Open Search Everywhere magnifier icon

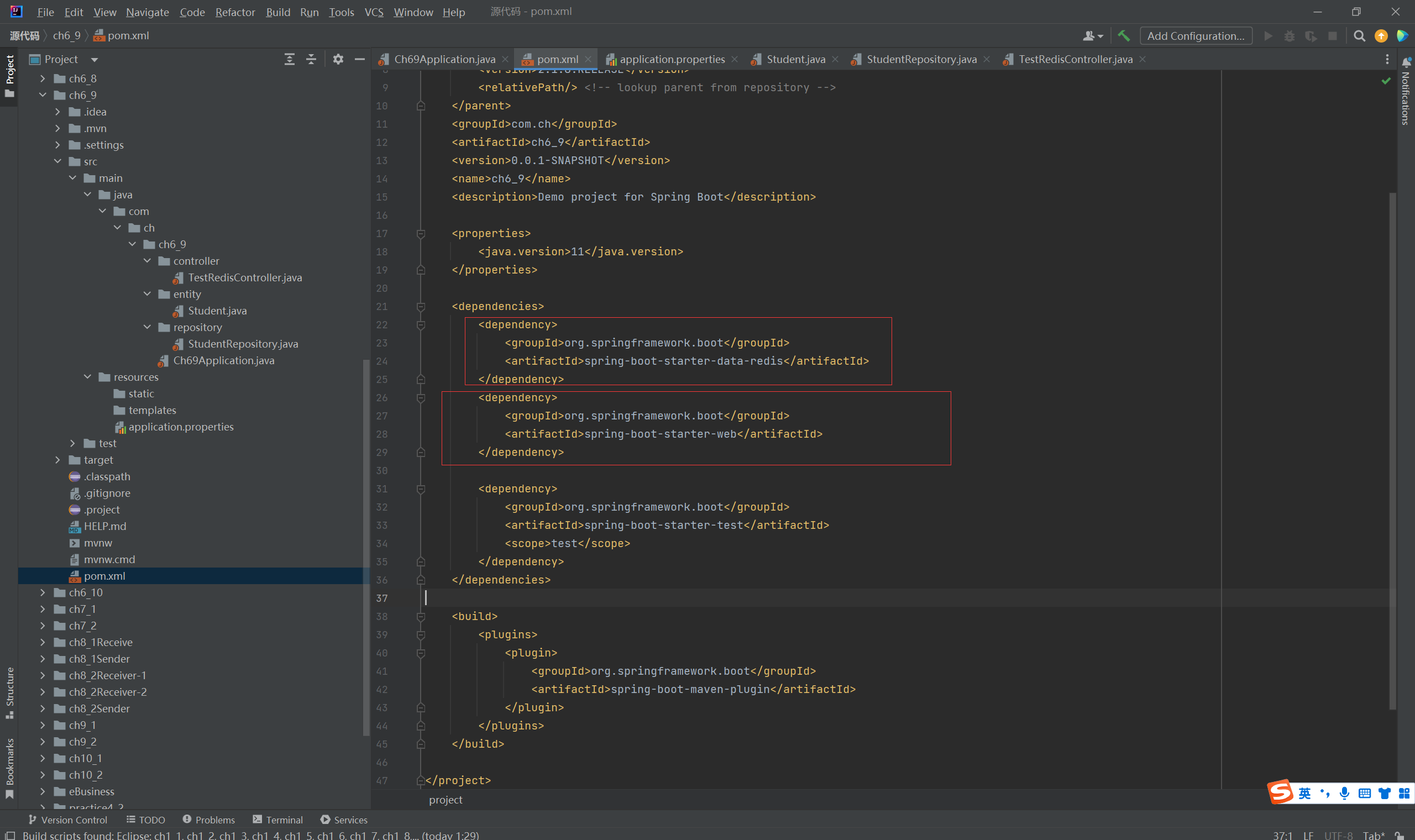pyautogui.click(x=1359, y=36)
